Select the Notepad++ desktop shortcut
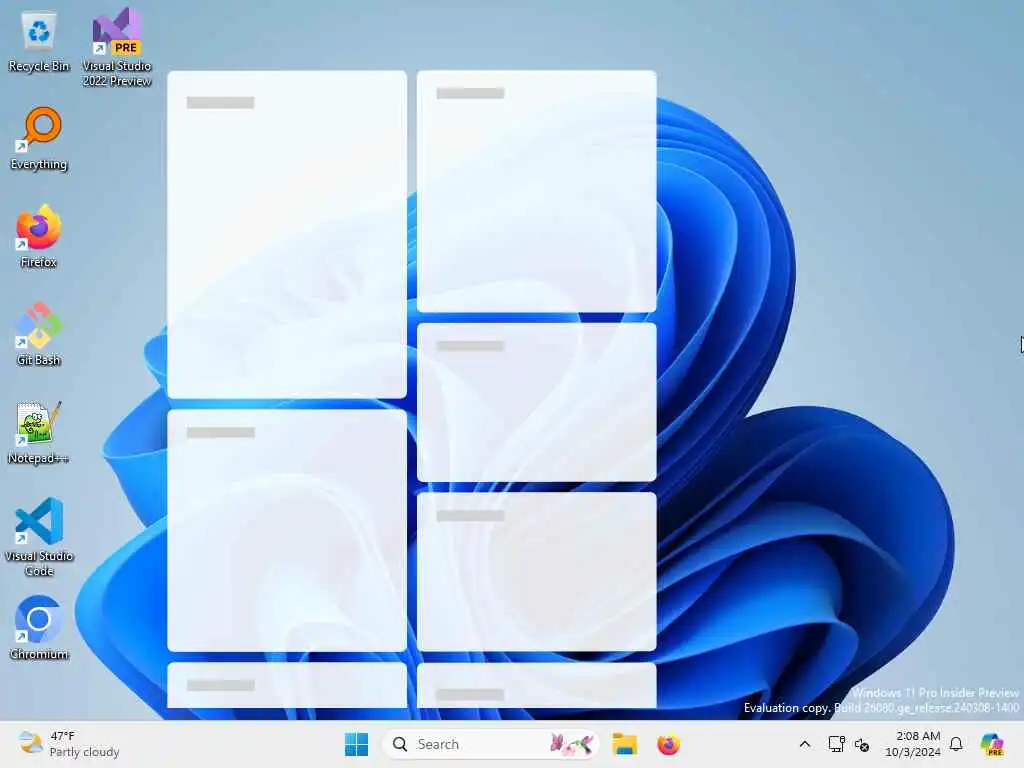Viewport: 1024px width, 768px height. pyautogui.click(x=39, y=432)
